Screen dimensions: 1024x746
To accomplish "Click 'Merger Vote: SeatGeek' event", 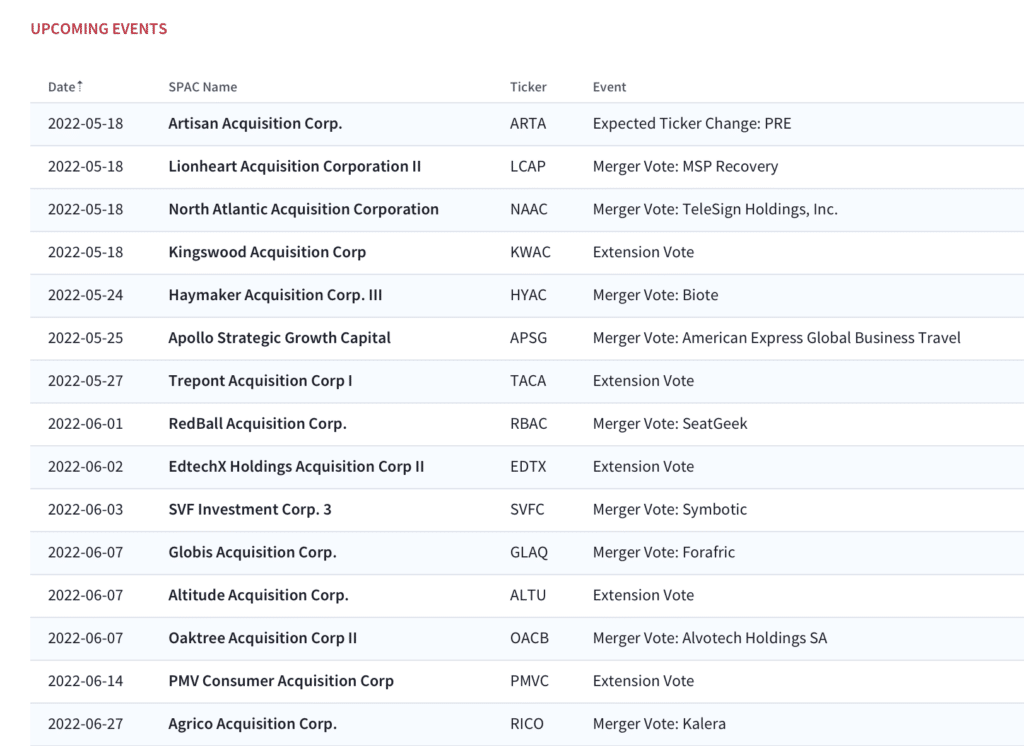I will [670, 424].
